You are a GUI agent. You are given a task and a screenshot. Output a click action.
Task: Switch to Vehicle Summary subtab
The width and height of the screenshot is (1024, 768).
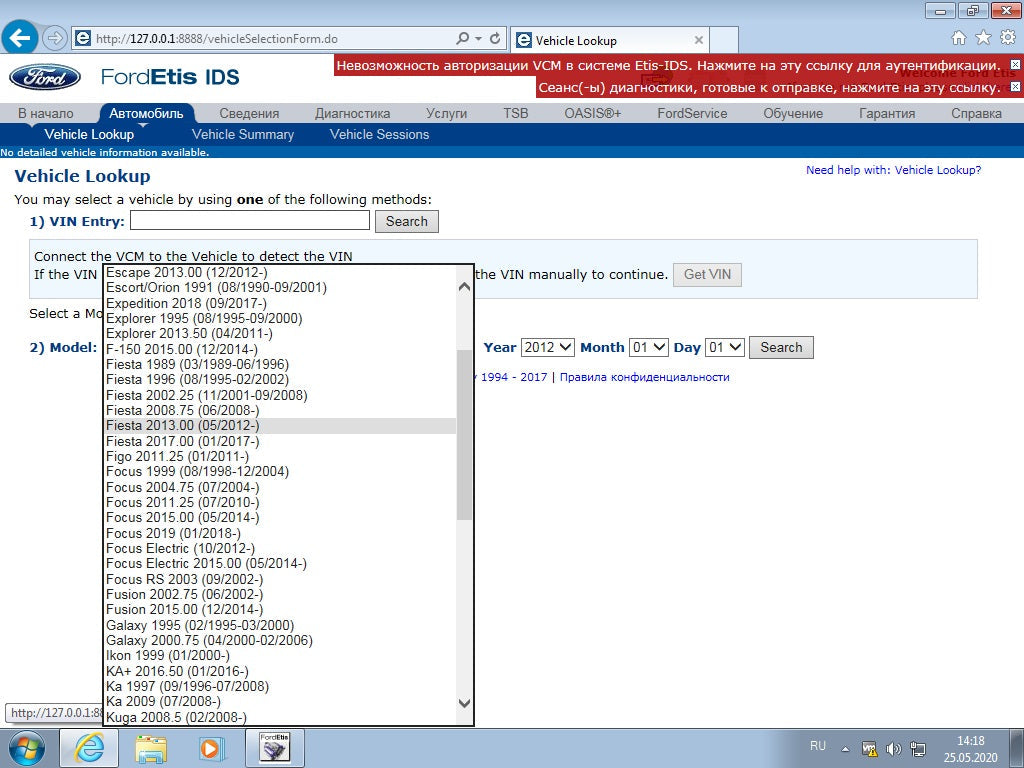[x=243, y=134]
